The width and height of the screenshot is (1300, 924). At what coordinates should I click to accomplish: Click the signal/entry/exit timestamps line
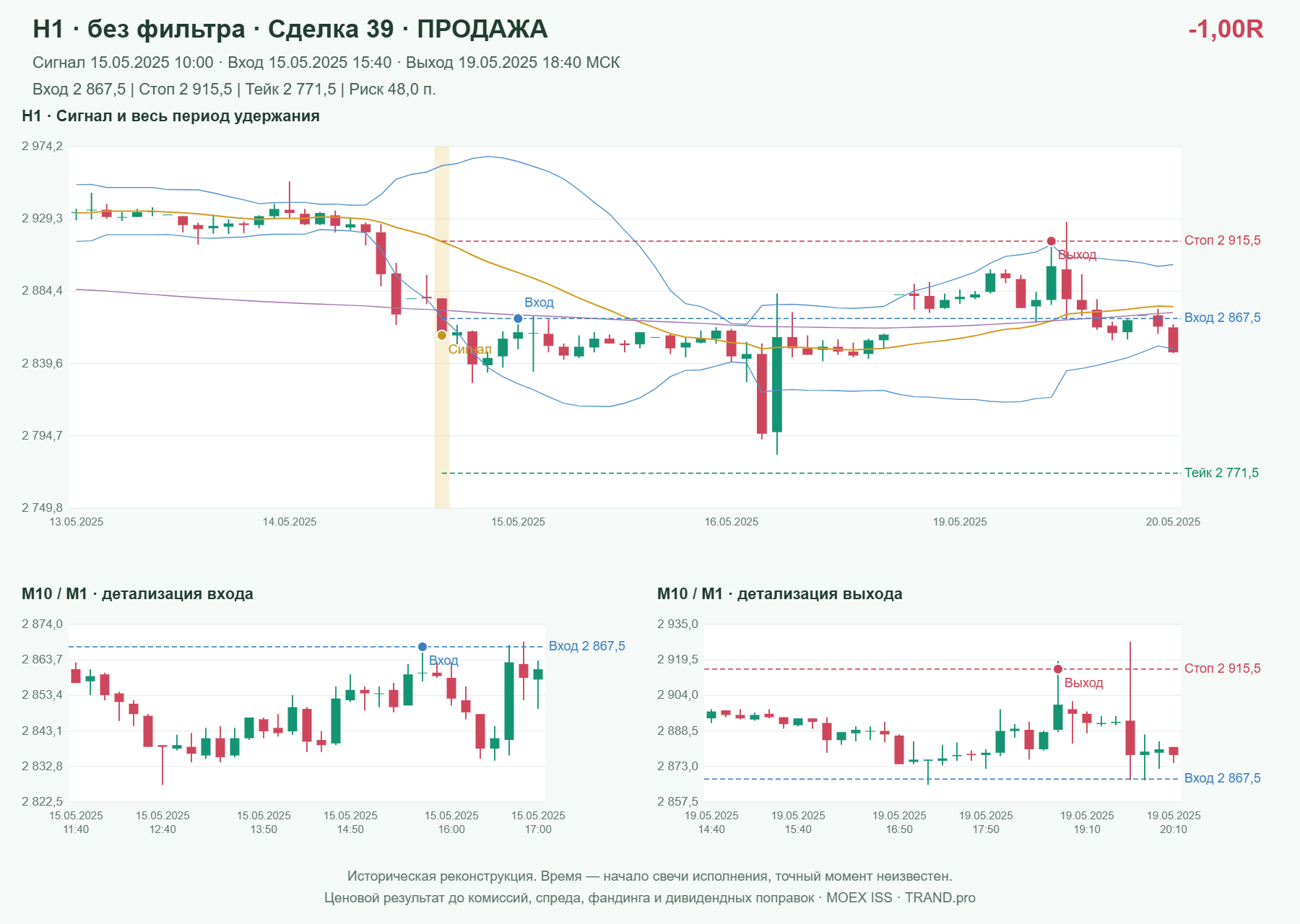[326, 63]
